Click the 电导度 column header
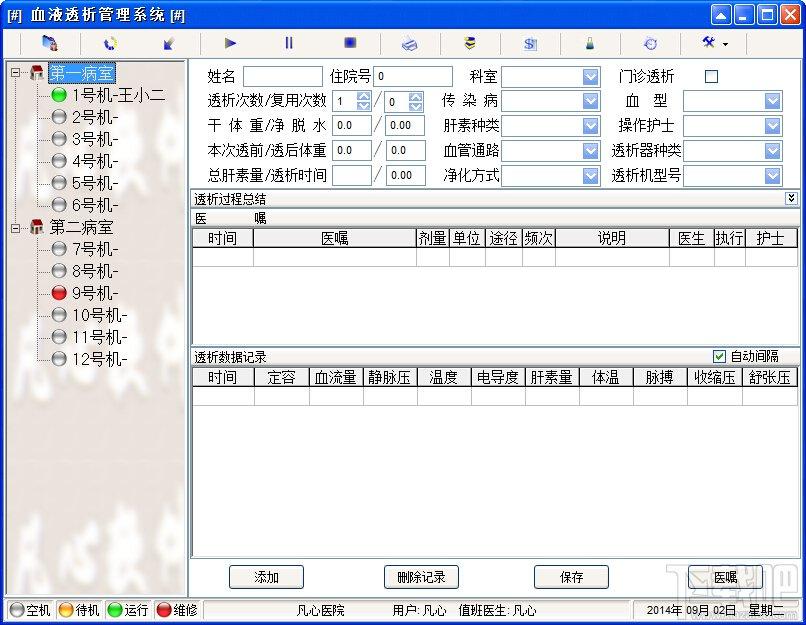The image size is (806, 625). (x=498, y=377)
